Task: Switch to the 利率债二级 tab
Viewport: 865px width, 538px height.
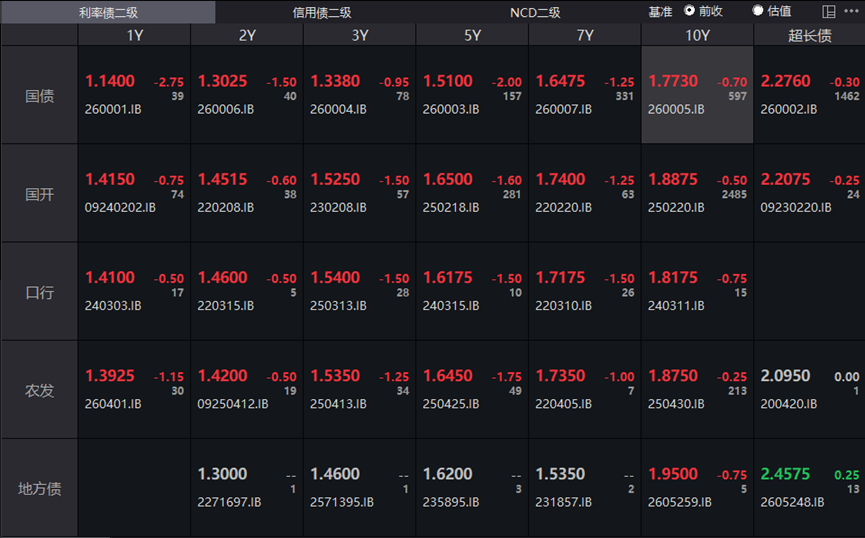Action: [x=107, y=12]
